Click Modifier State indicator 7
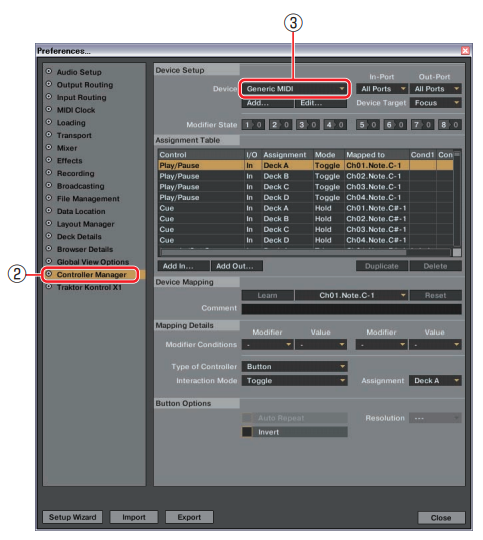 [x=422, y=125]
